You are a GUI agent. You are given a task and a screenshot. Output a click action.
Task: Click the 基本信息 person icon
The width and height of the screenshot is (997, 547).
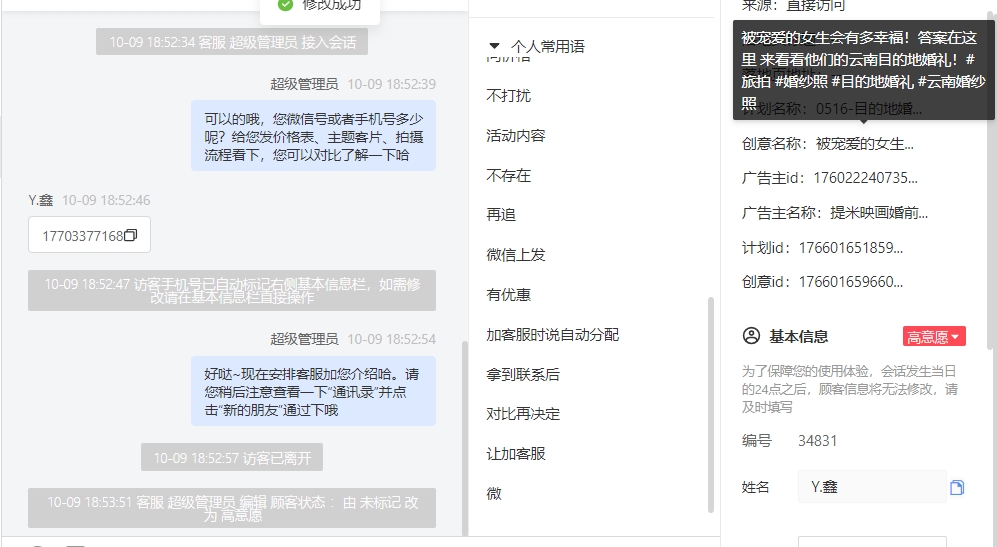pos(751,336)
